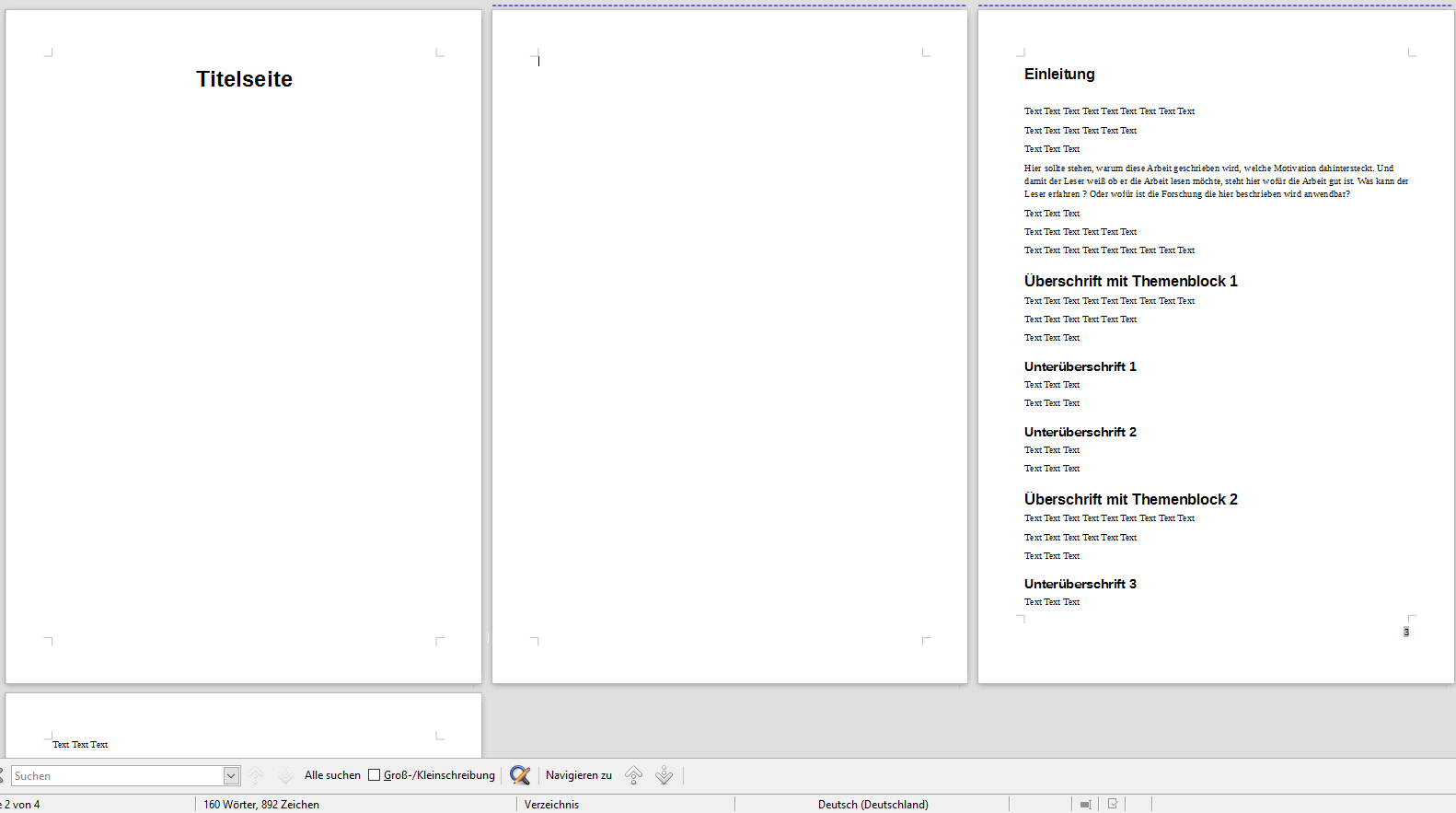Screen dimensions: 1456x813
Task: Click the document modified status icon
Action: (x=1113, y=804)
